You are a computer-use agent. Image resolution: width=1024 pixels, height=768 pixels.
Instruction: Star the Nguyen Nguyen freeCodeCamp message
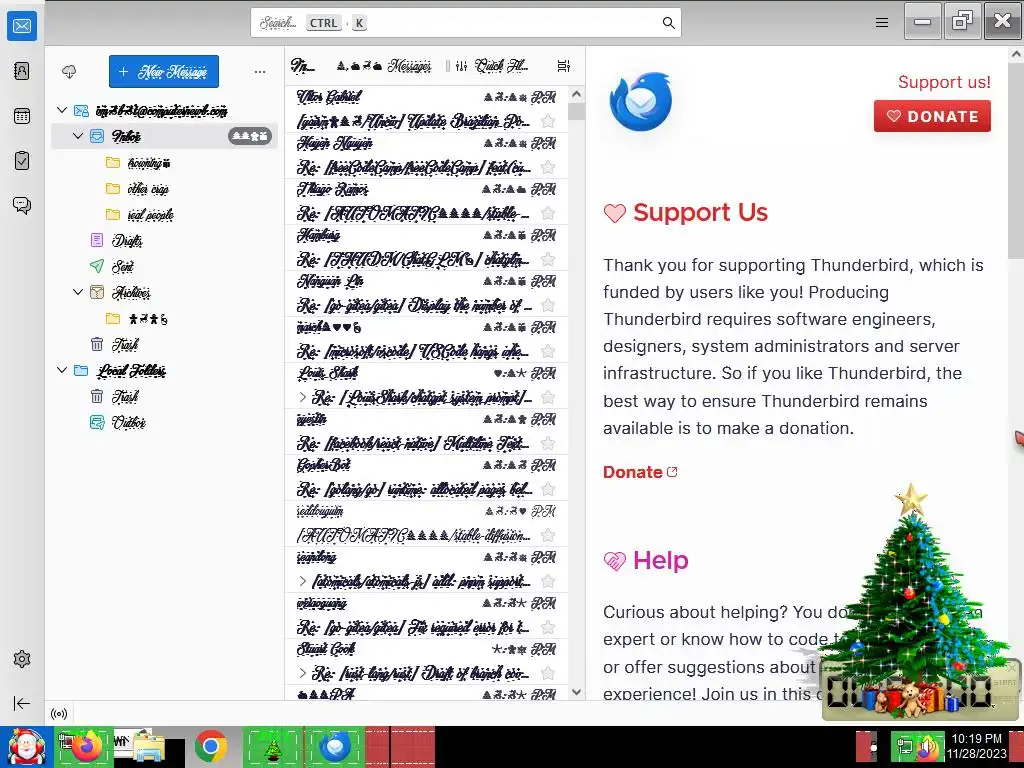click(x=548, y=167)
